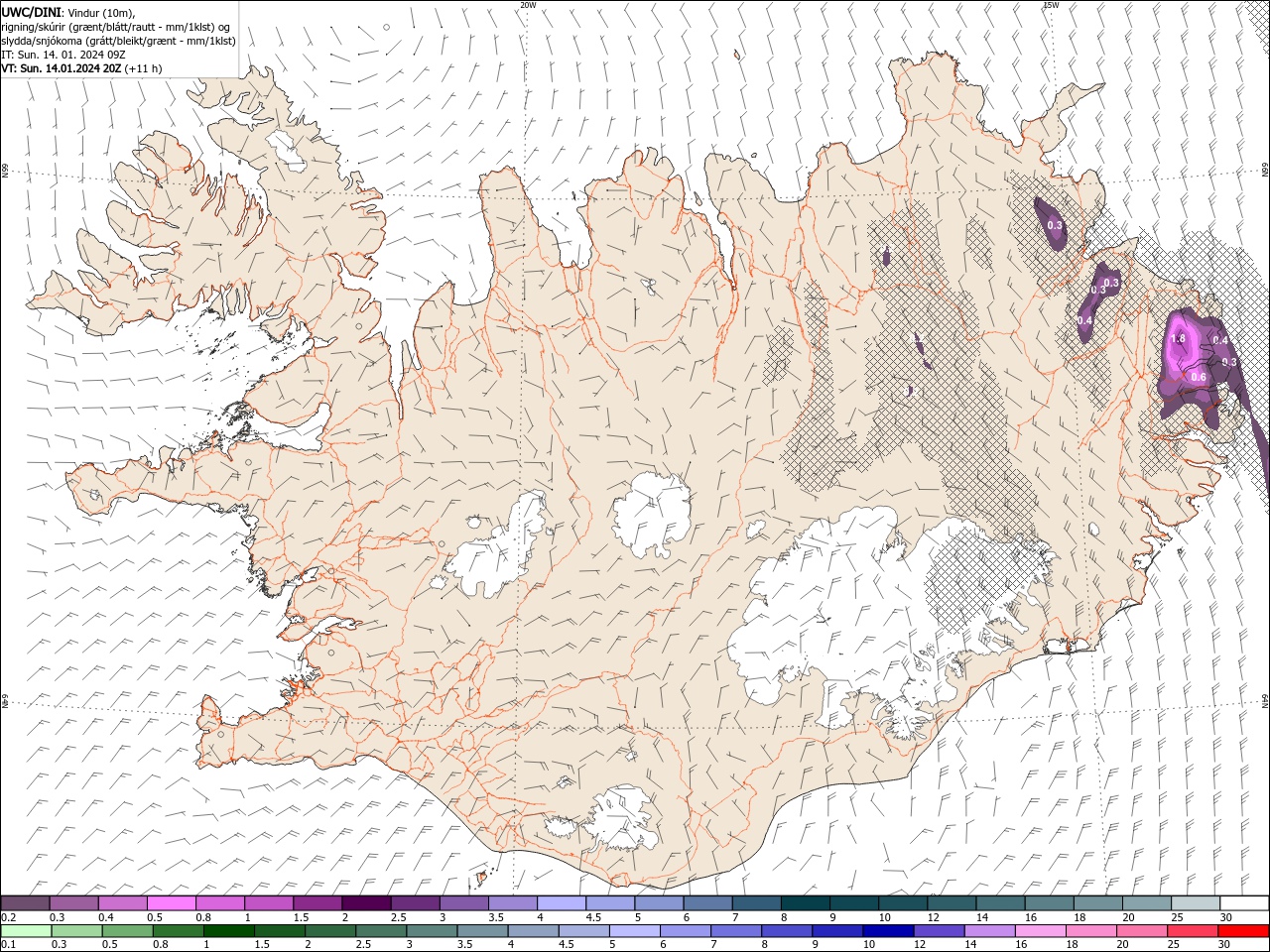Select the red-pink 25 swatch, lower legend row

click(1193, 931)
